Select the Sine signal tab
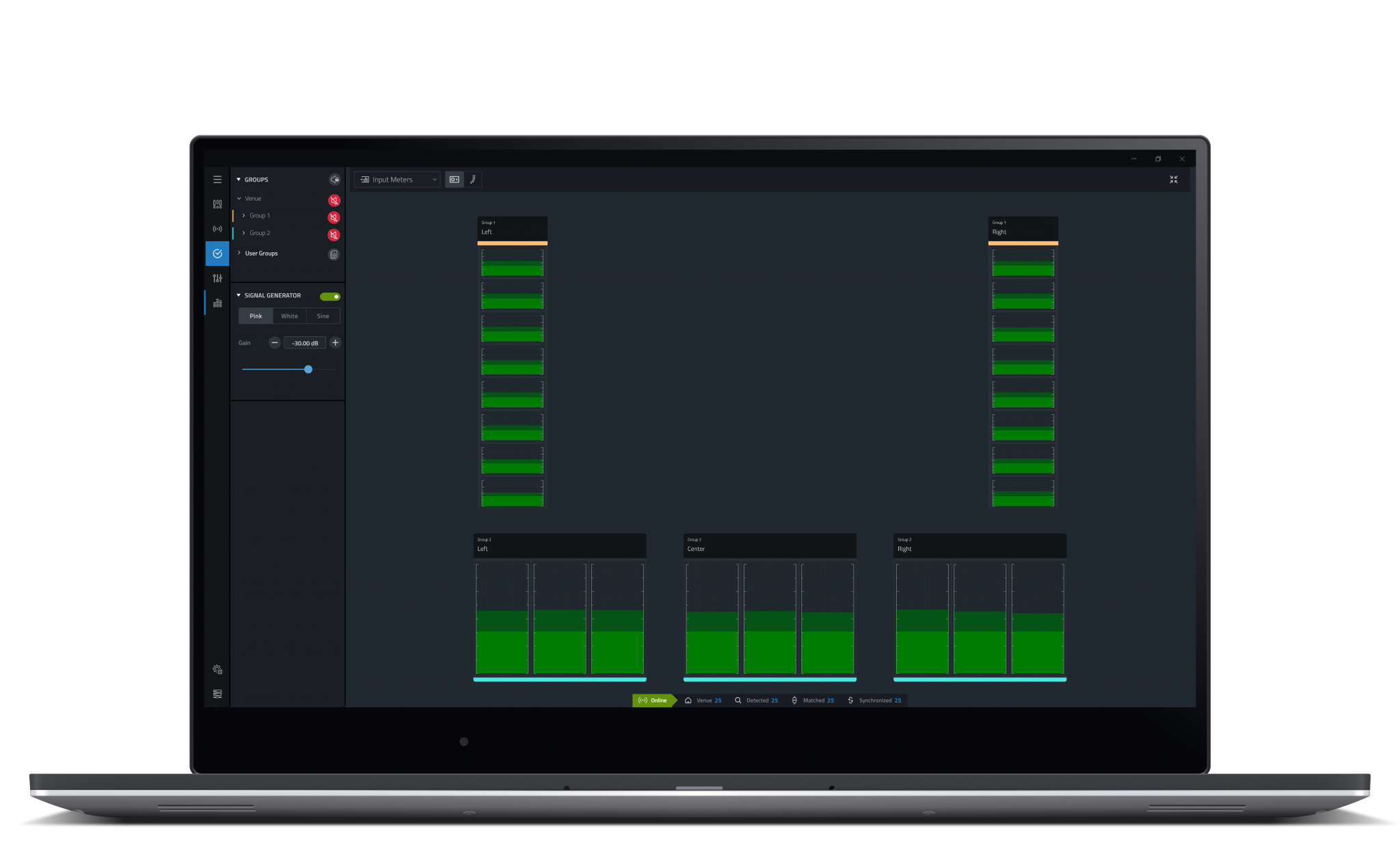This screenshot has width=1400, height=857. [323, 316]
